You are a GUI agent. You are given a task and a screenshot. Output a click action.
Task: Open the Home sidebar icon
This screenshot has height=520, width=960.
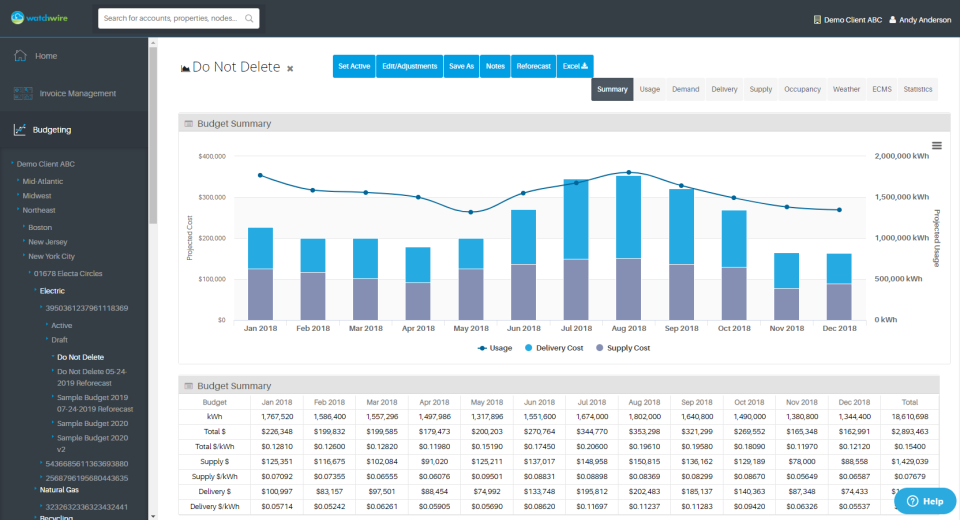[x=20, y=56]
